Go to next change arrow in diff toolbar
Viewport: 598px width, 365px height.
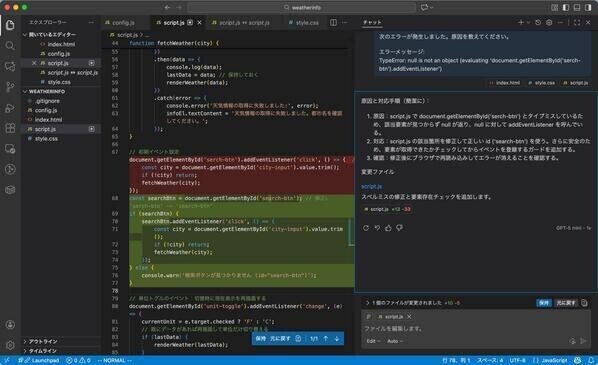pos(337,338)
